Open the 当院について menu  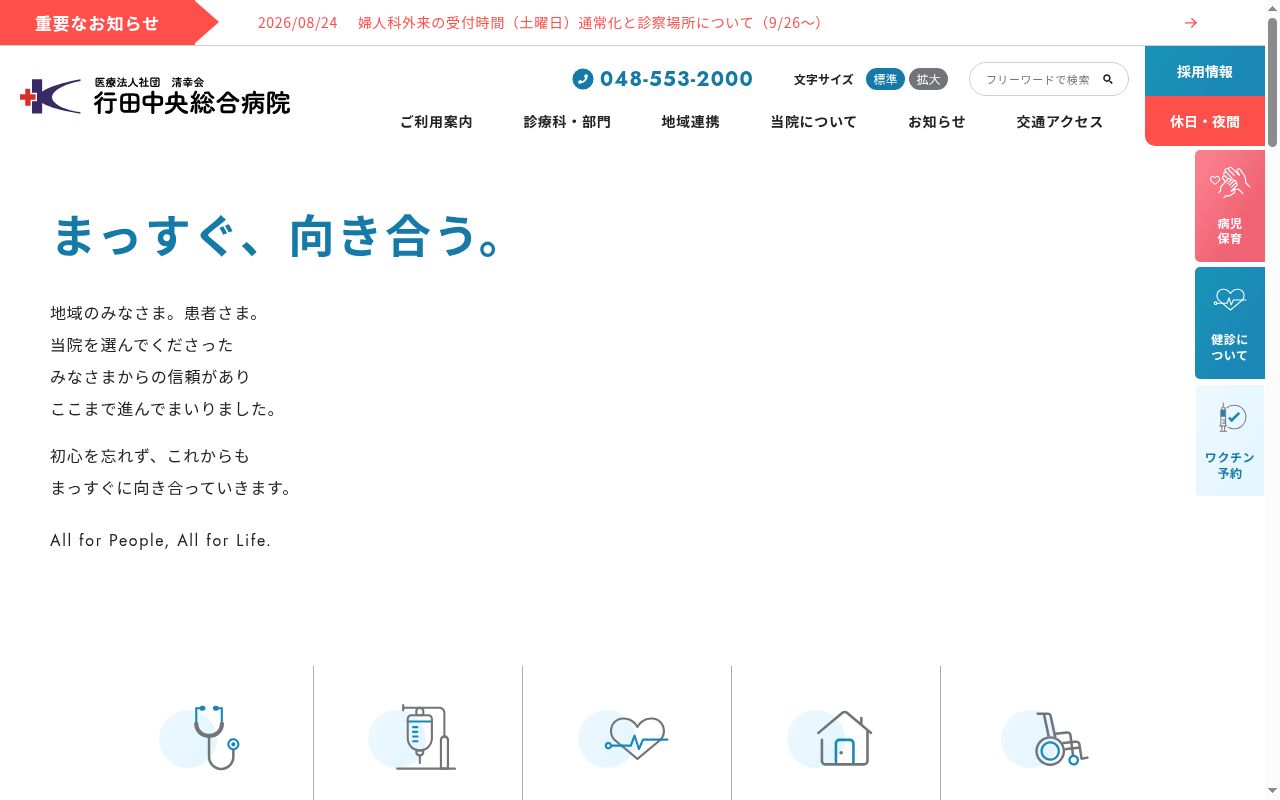pos(813,122)
